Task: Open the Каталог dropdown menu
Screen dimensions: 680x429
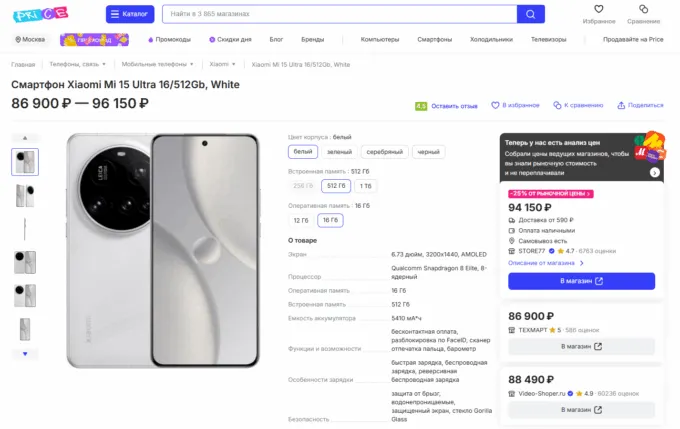Action: pyautogui.click(x=129, y=14)
